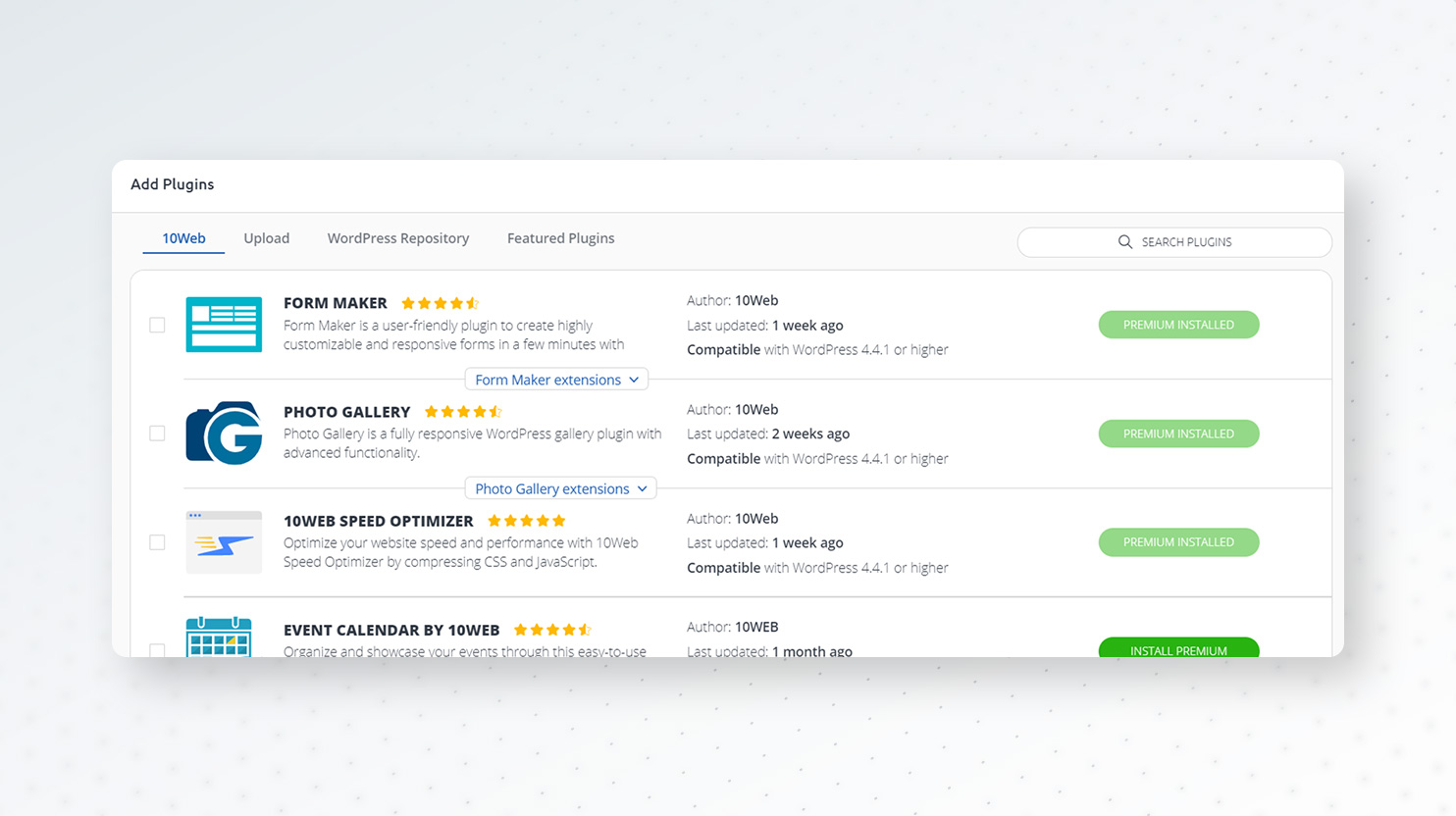Click the Photo Gallery description text
The width and height of the screenshot is (1456, 816).
tap(473, 443)
